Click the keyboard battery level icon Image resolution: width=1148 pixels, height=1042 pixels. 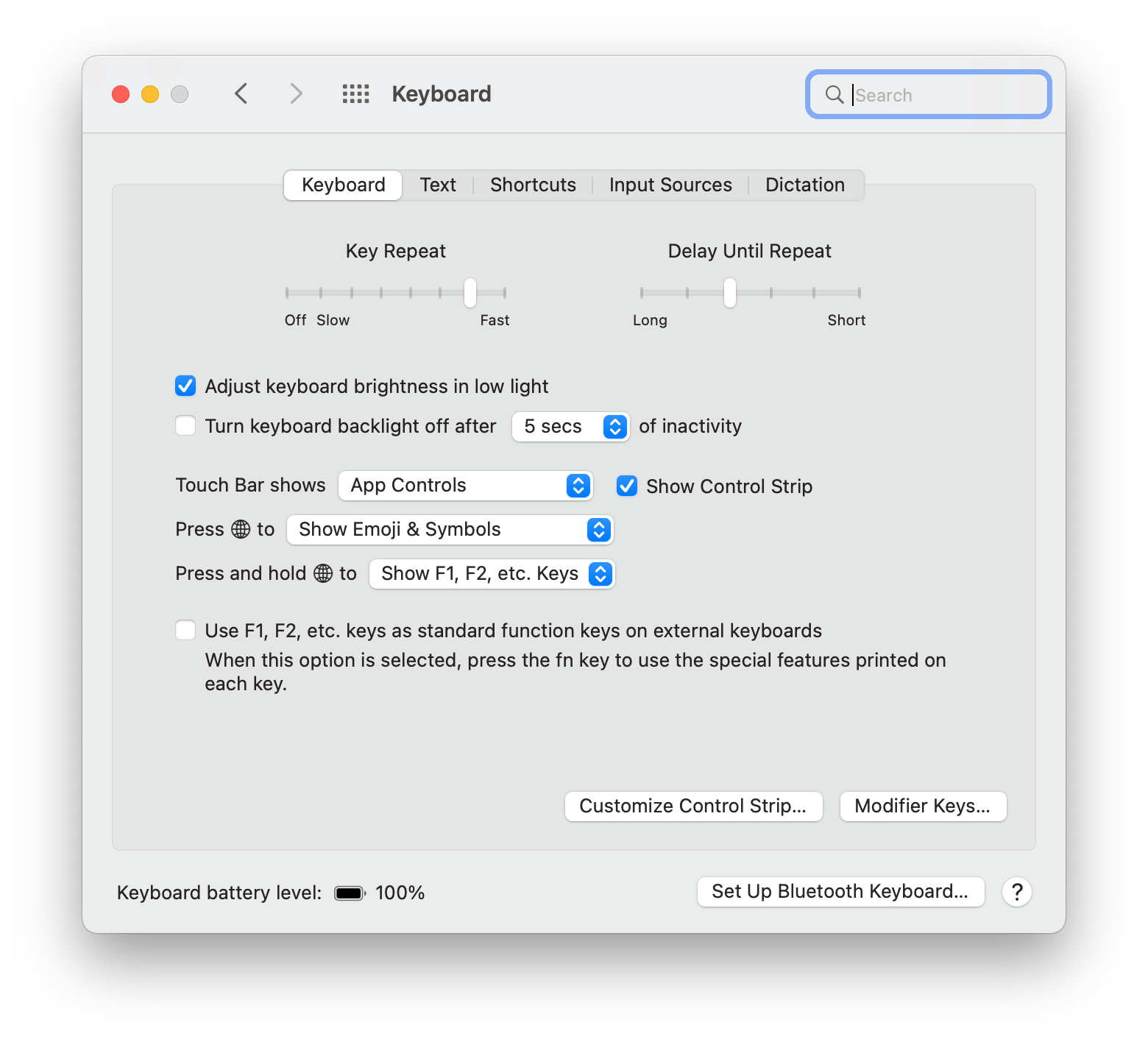click(x=349, y=893)
